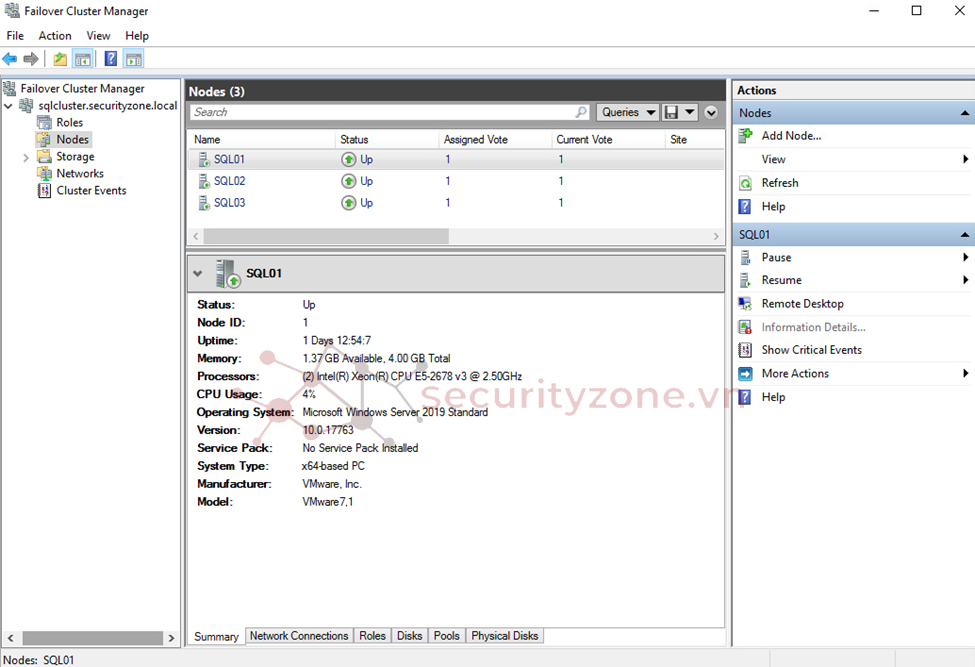Select the SQL02 node row

point(229,181)
